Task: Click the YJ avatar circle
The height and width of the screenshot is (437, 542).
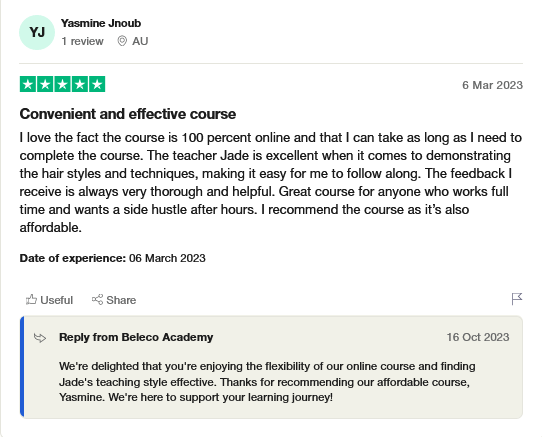Action: click(37, 32)
